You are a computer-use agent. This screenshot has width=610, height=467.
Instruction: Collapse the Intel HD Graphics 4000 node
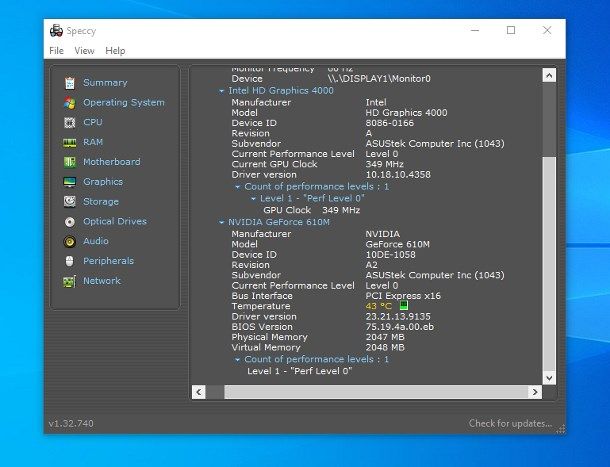pos(221,91)
